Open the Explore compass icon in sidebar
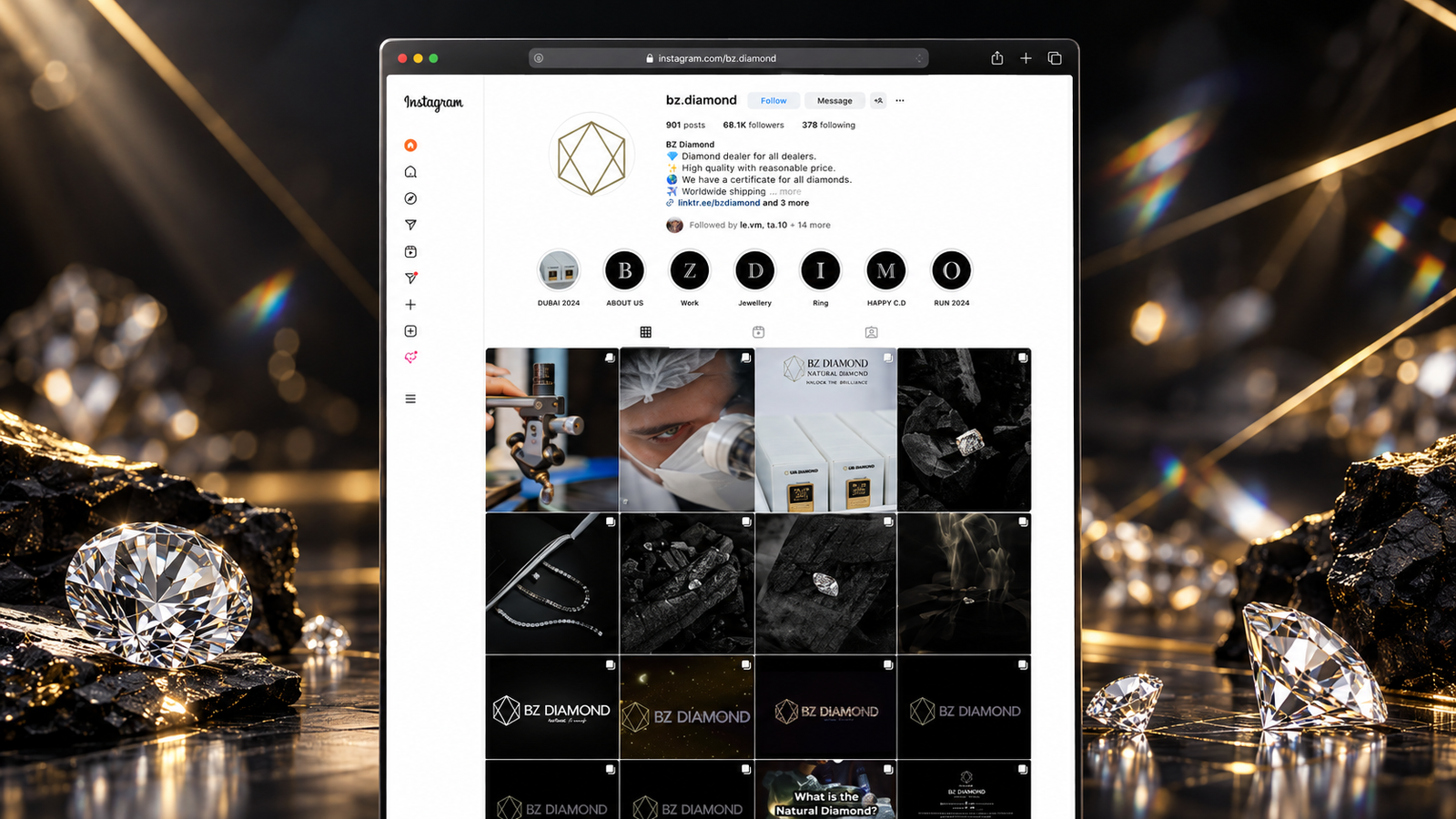1456x819 pixels. (x=410, y=198)
